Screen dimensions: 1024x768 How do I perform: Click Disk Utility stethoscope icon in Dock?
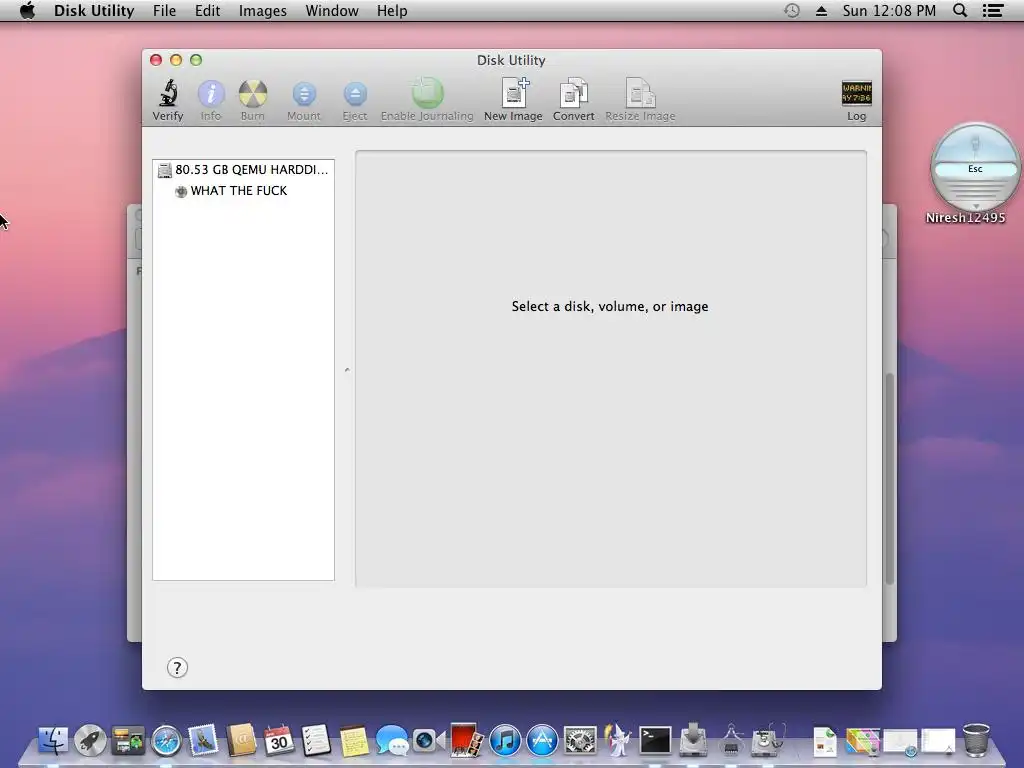pyautogui.click(x=769, y=741)
